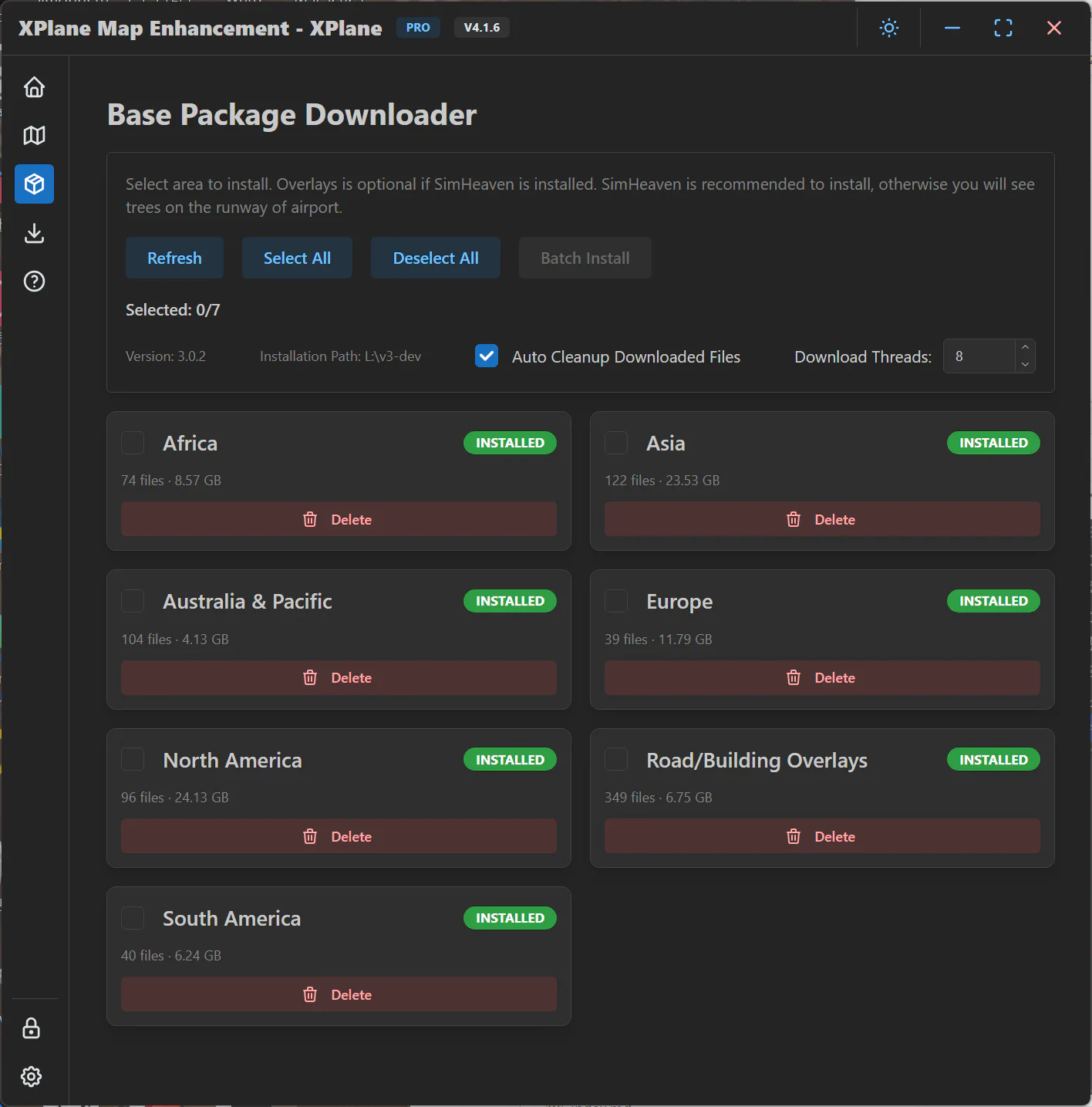
Task: Check the Africa package checkbox
Action: (x=133, y=444)
